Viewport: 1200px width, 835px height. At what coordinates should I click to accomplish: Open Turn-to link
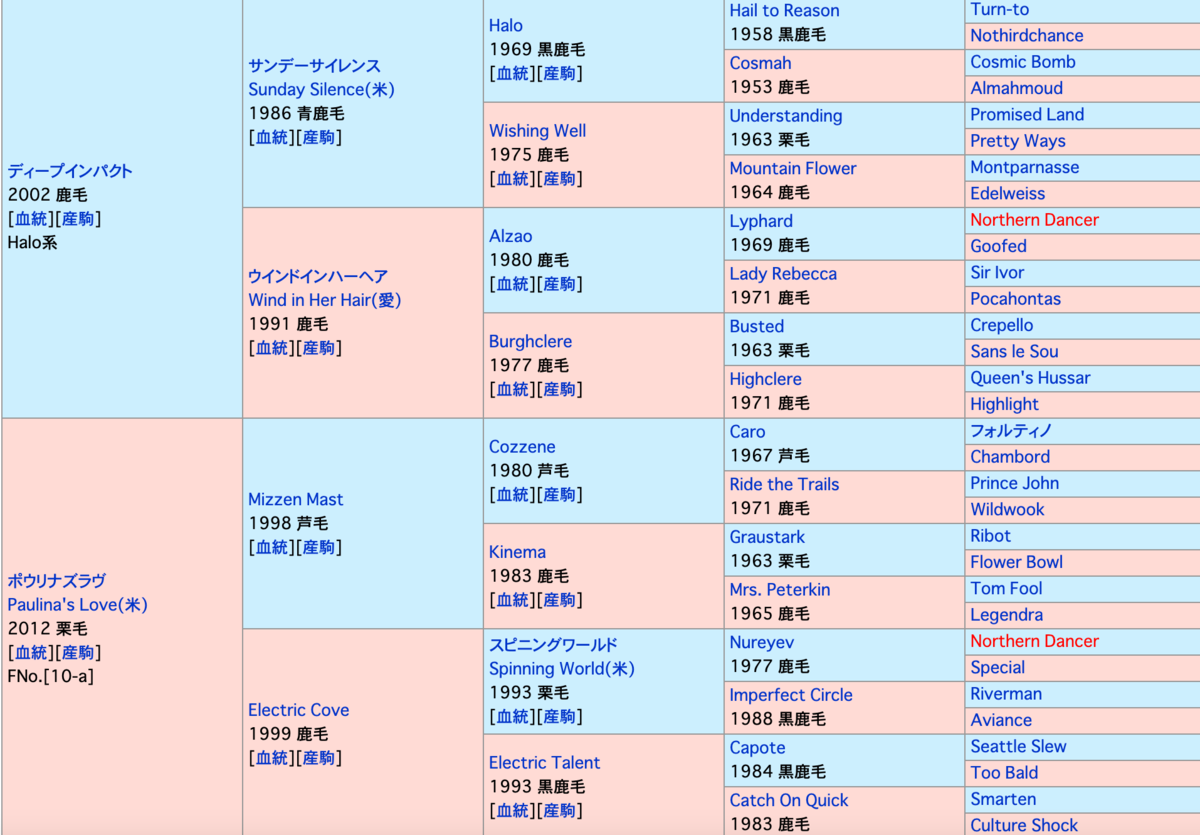1000,9
